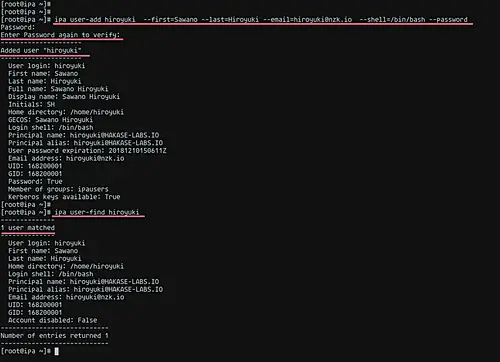Click the --email=hiroyuki@nzk.io argument
This screenshot has height=362, width=500.
[307, 19]
